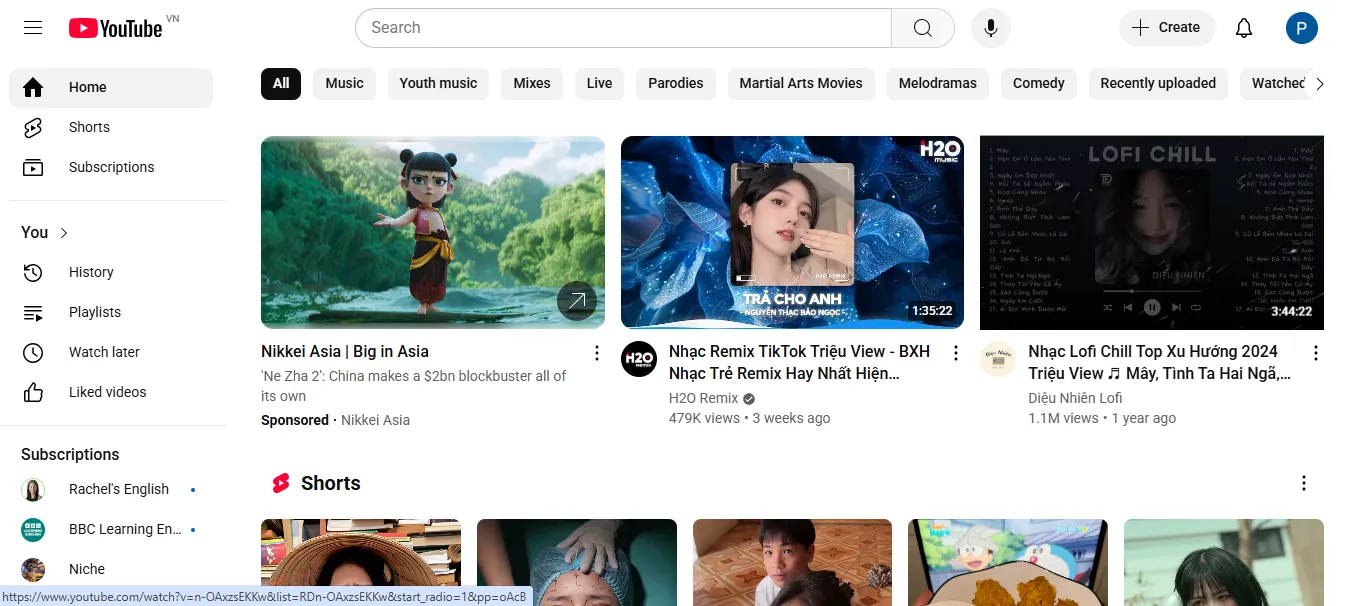Open Shorts from the sidebar

click(89, 127)
